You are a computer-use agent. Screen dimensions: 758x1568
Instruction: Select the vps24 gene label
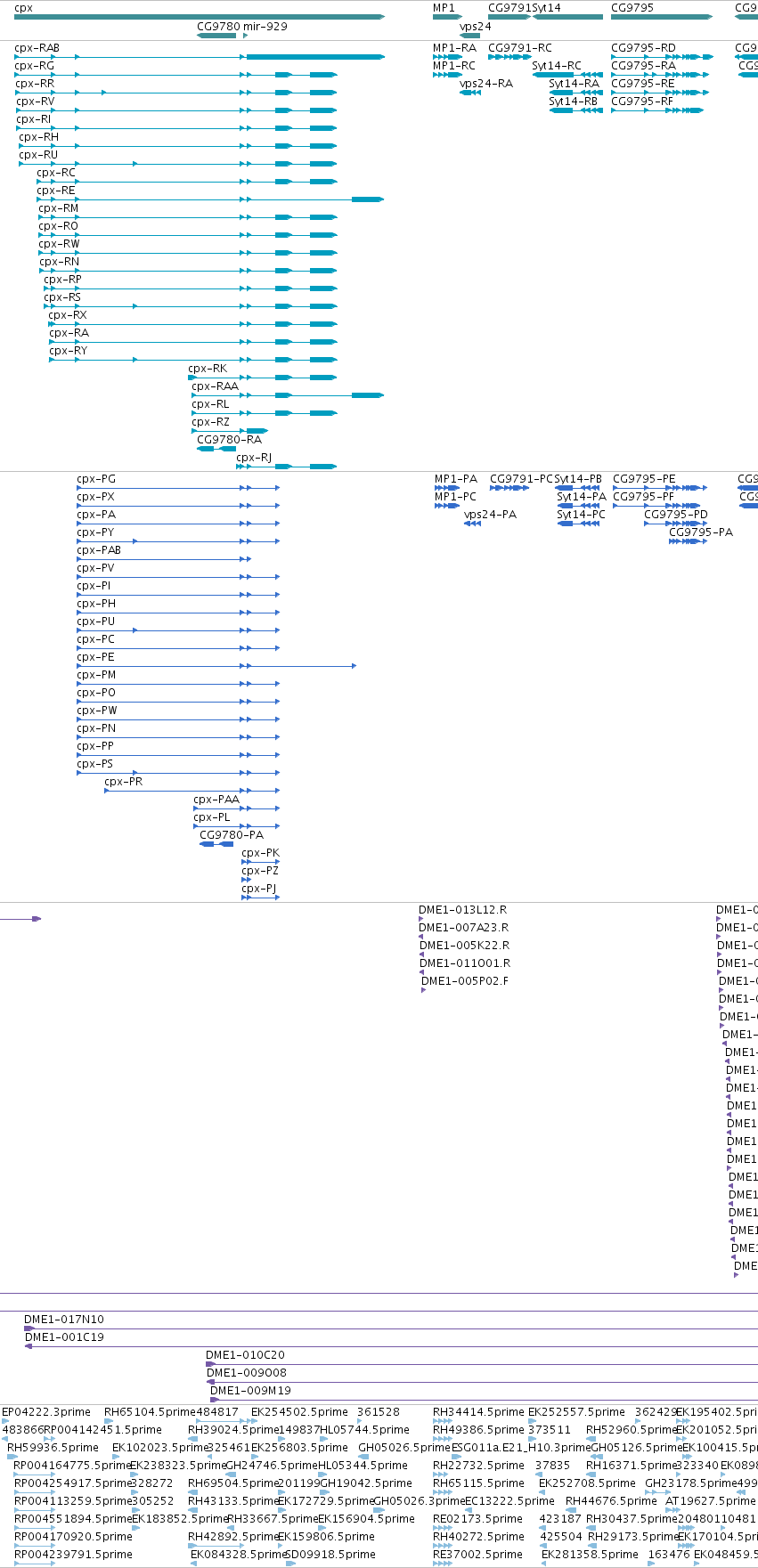[x=476, y=27]
